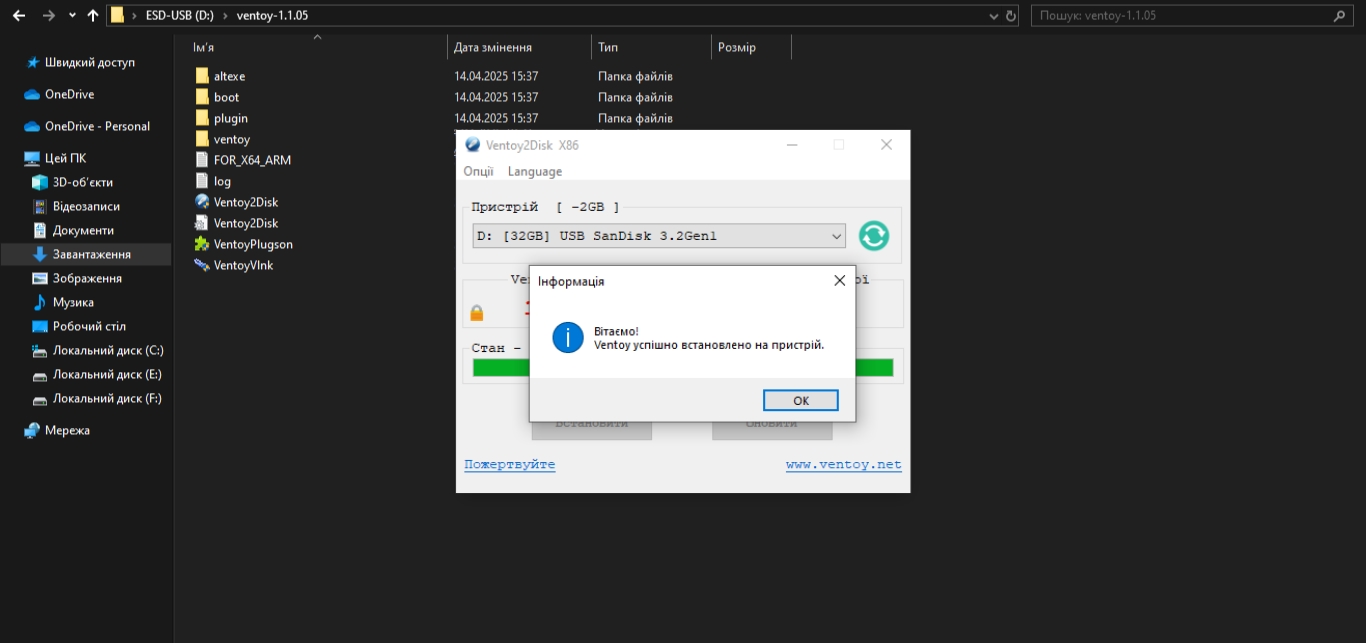Refresh the Explorer address bar location
Image resolution: width=1366 pixels, height=643 pixels.
pos(1010,16)
